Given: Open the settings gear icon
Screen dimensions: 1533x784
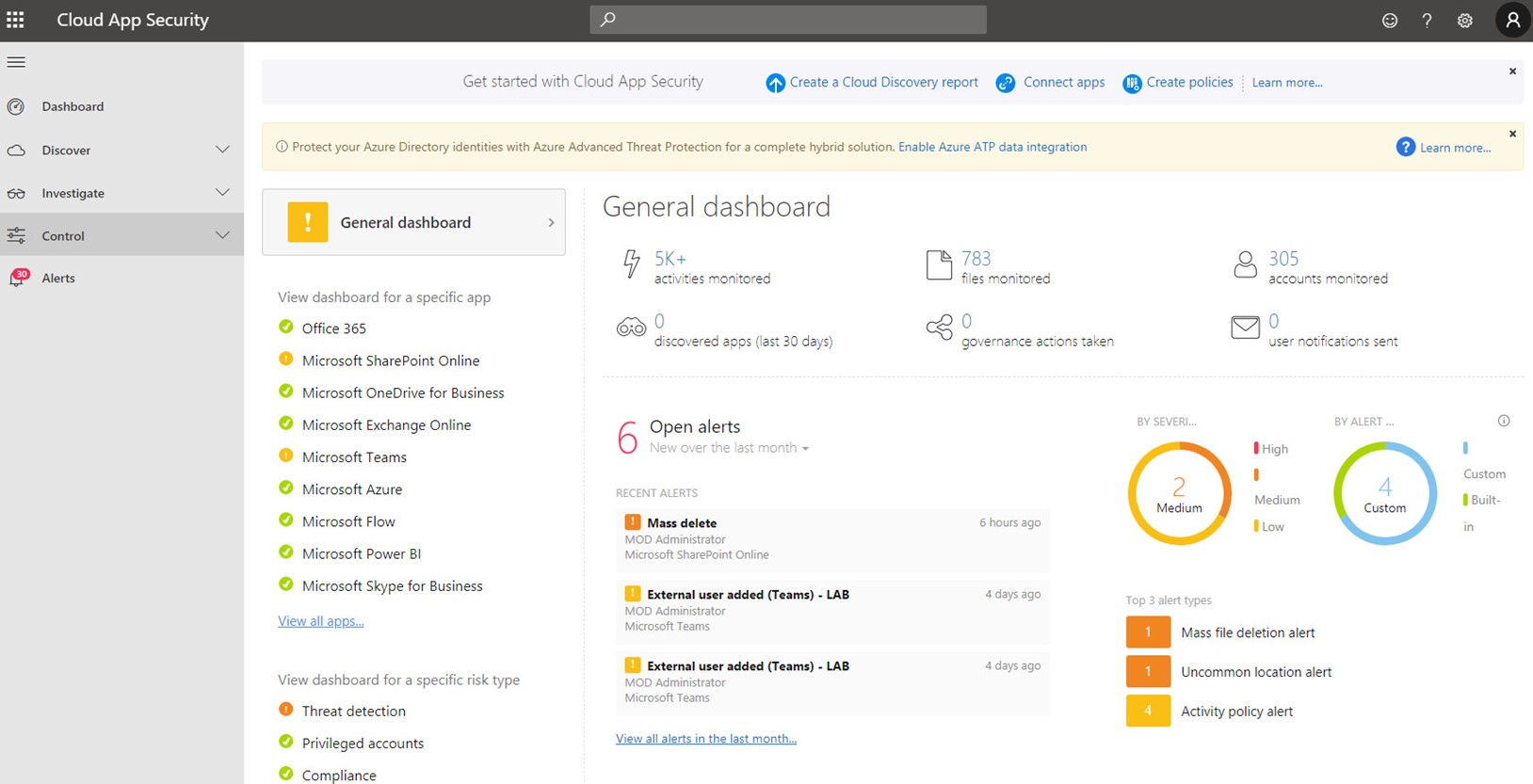Looking at the screenshot, I should pyautogui.click(x=1464, y=21).
